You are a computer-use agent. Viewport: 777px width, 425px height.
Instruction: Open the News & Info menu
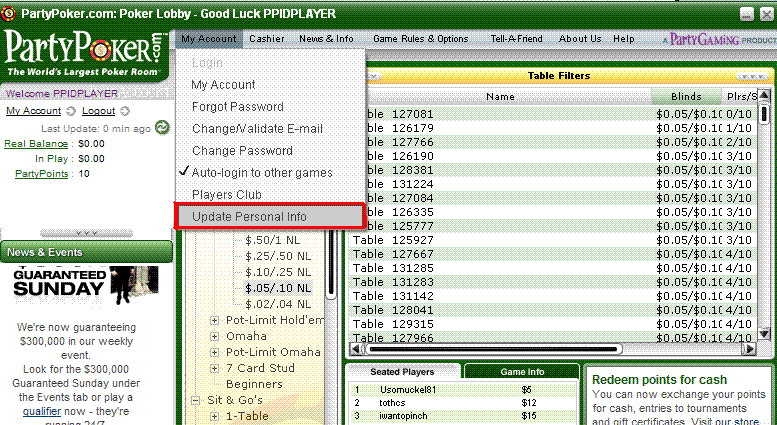326,39
